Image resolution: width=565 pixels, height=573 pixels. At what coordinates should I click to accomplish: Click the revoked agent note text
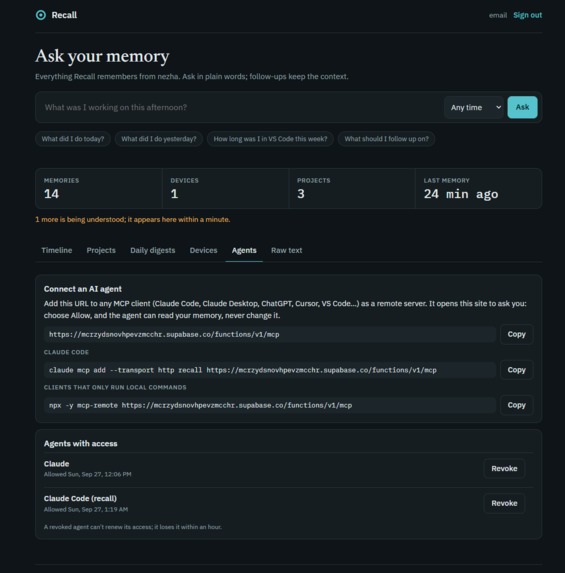pyautogui.click(x=133, y=527)
